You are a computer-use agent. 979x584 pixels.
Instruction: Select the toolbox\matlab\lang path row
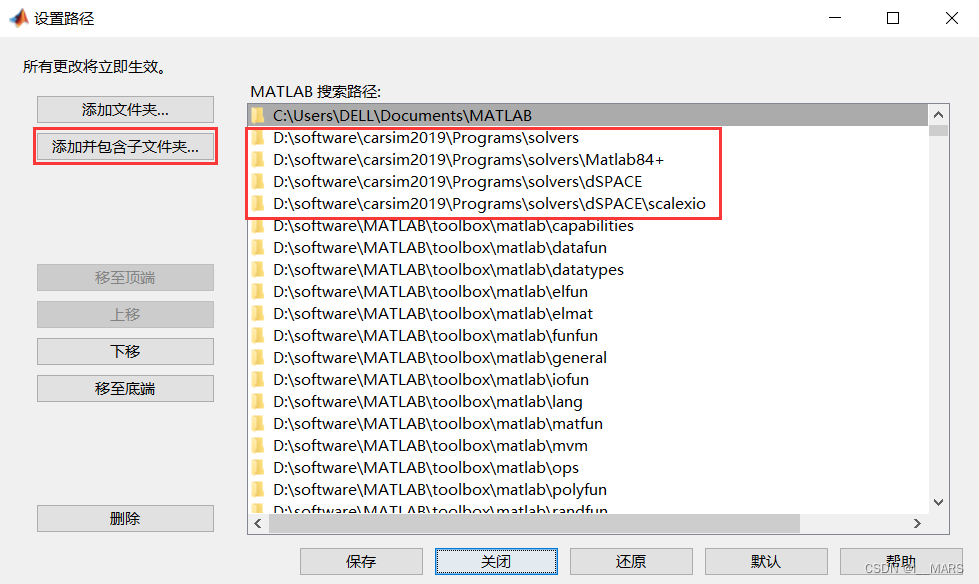[588, 402]
